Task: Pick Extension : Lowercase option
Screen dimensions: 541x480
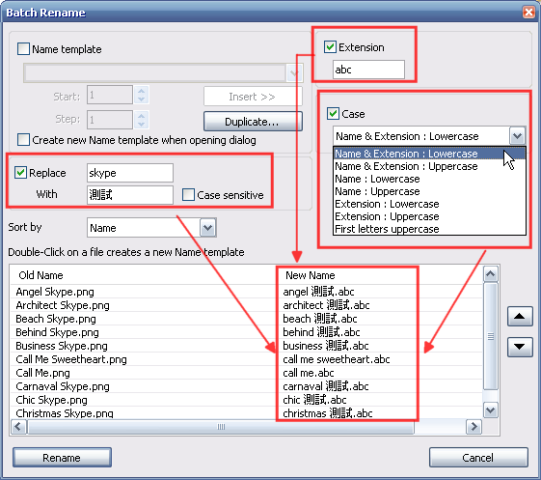Action: click(x=429, y=204)
